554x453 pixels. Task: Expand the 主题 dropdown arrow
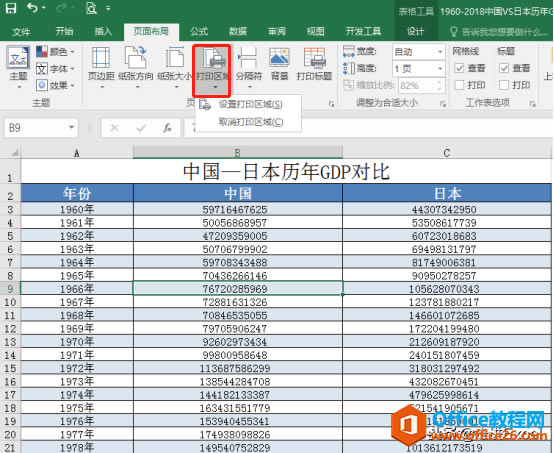19,87
